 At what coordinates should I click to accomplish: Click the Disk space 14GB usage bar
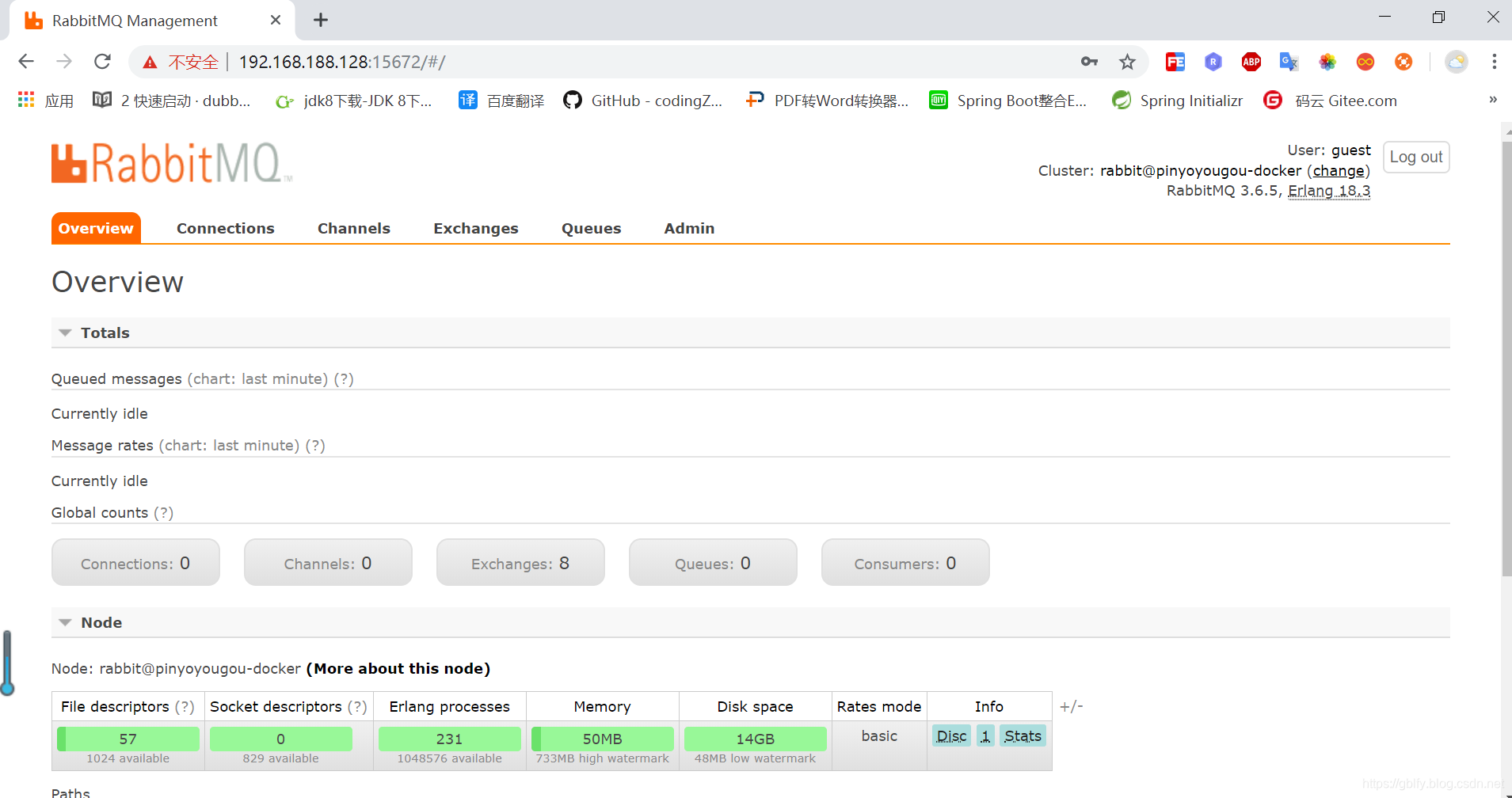(x=755, y=739)
